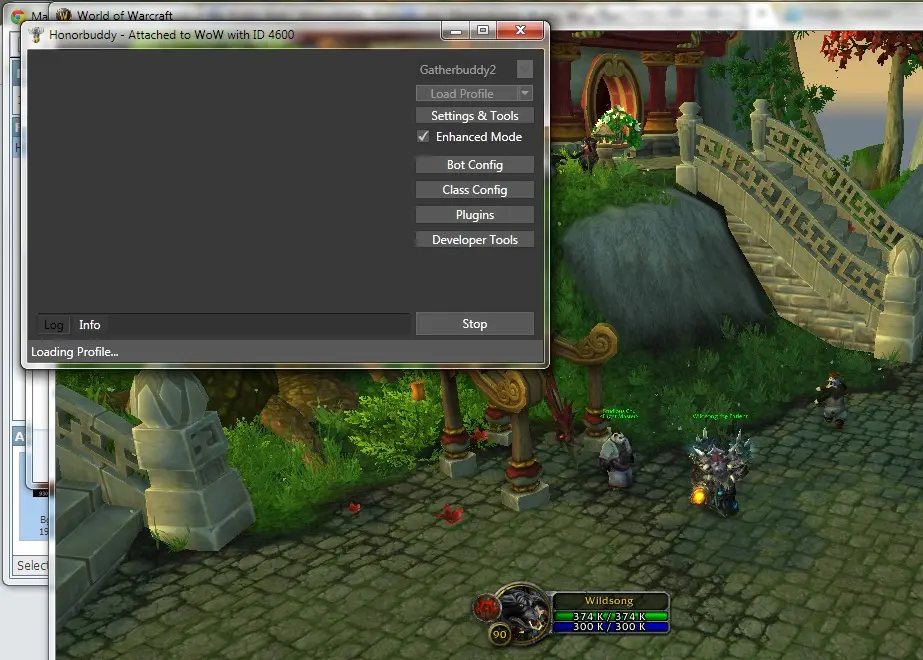Switch to the Log tab
The width and height of the screenshot is (923, 660).
pyautogui.click(x=53, y=325)
